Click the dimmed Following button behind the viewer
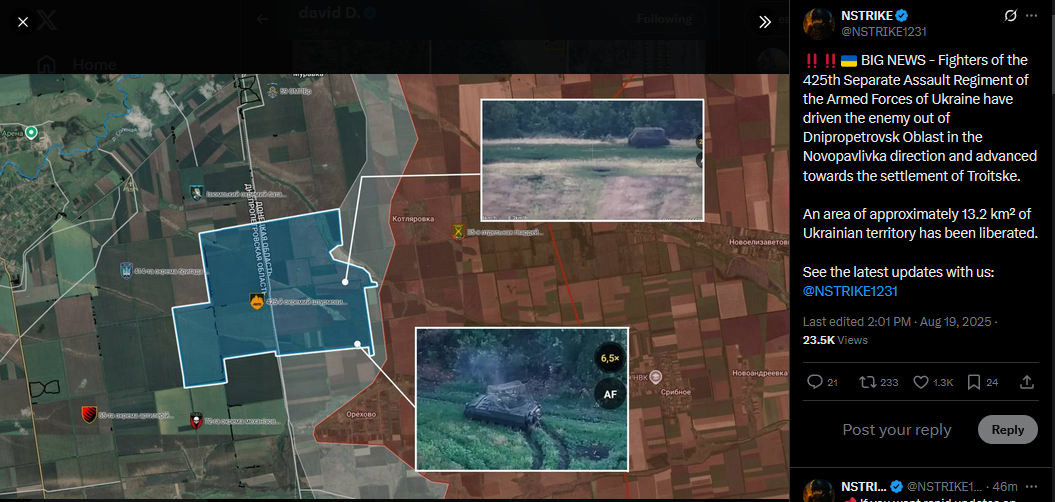The image size is (1055, 502). (665, 19)
